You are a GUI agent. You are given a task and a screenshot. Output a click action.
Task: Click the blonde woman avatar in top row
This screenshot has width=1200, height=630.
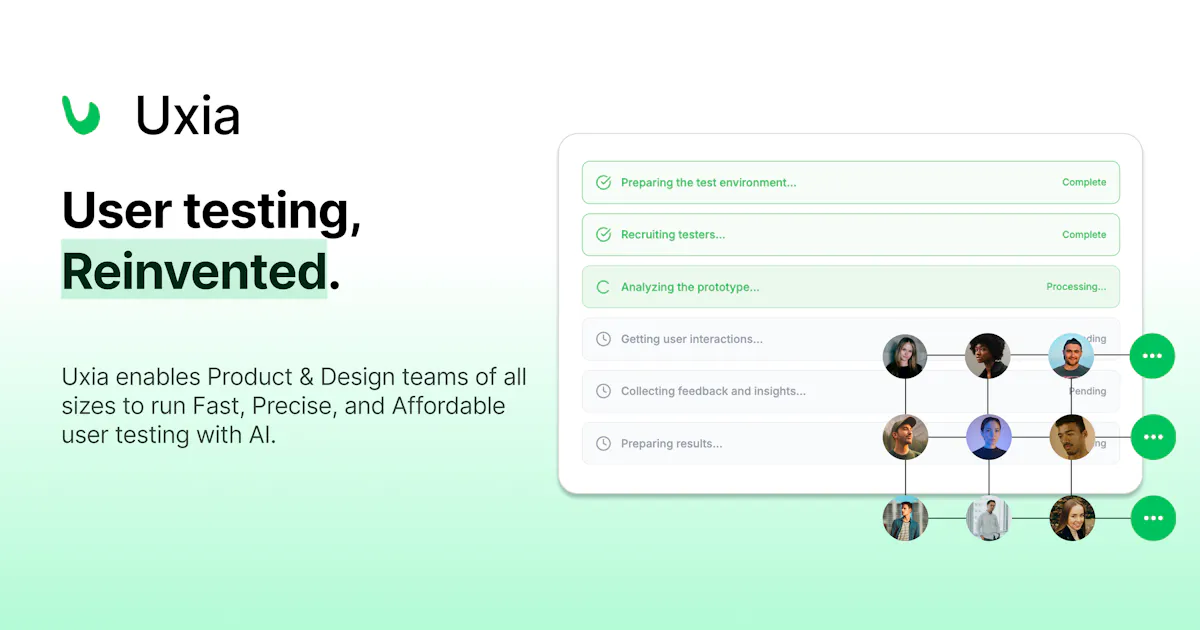point(905,356)
